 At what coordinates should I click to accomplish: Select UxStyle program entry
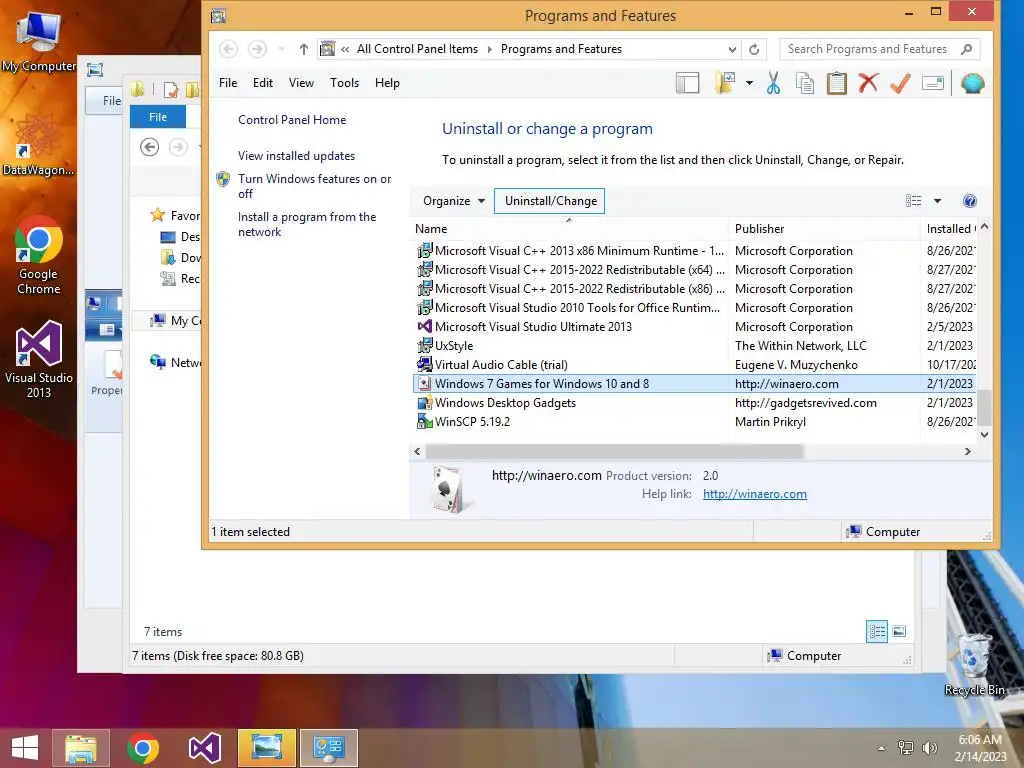pos(694,346)
